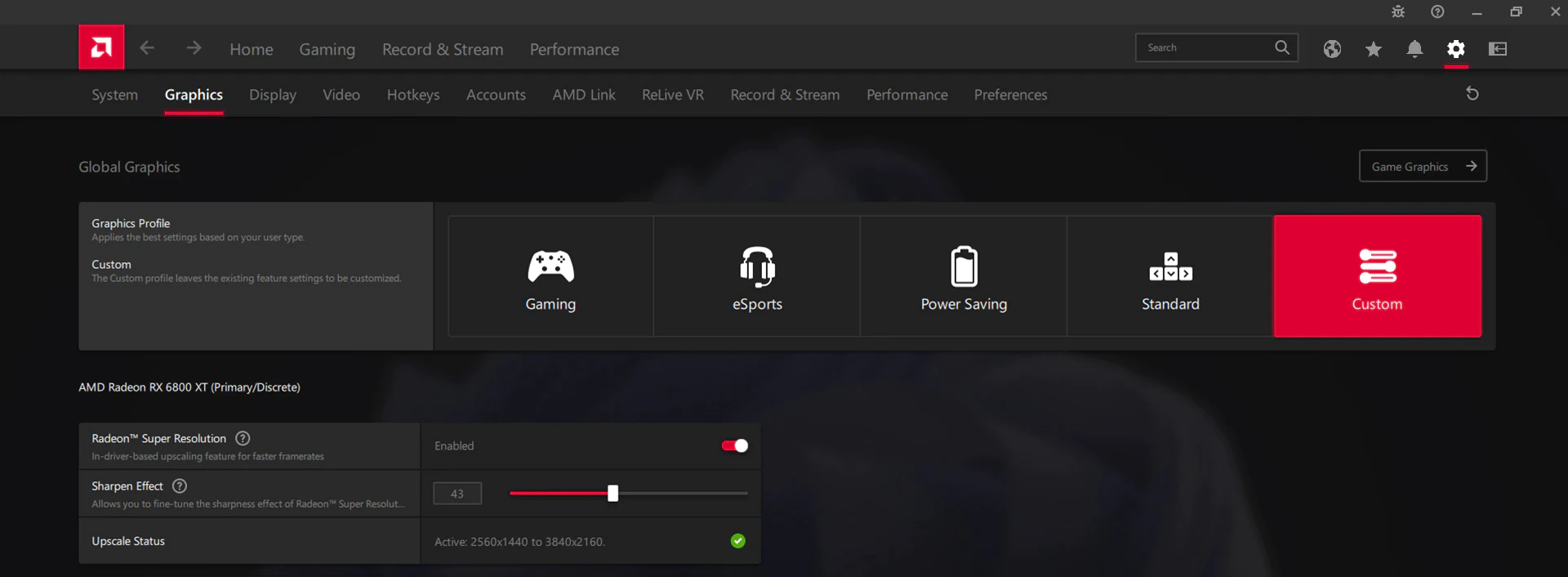Show help for Sharpen Effect

click(x=180, y=485)
